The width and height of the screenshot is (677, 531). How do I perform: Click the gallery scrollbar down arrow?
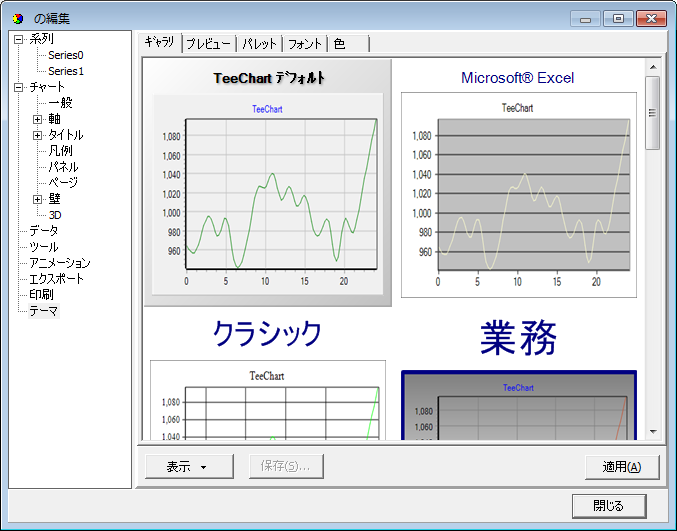tap(652, 432)
